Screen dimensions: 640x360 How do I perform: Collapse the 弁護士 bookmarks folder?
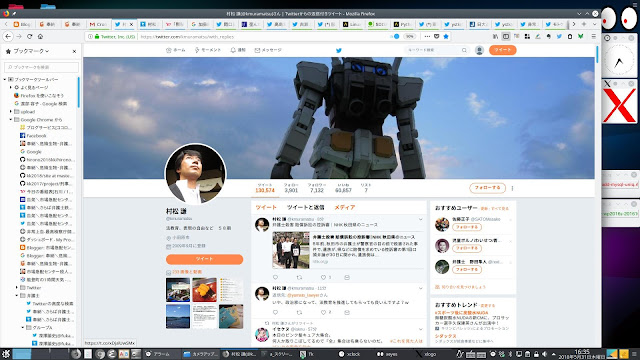pyautogui.click(x=17, y=296)
